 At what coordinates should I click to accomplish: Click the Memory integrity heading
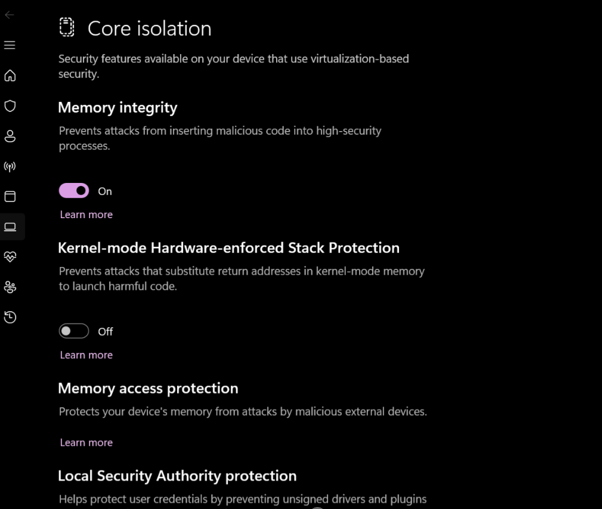tap(118, 108)
